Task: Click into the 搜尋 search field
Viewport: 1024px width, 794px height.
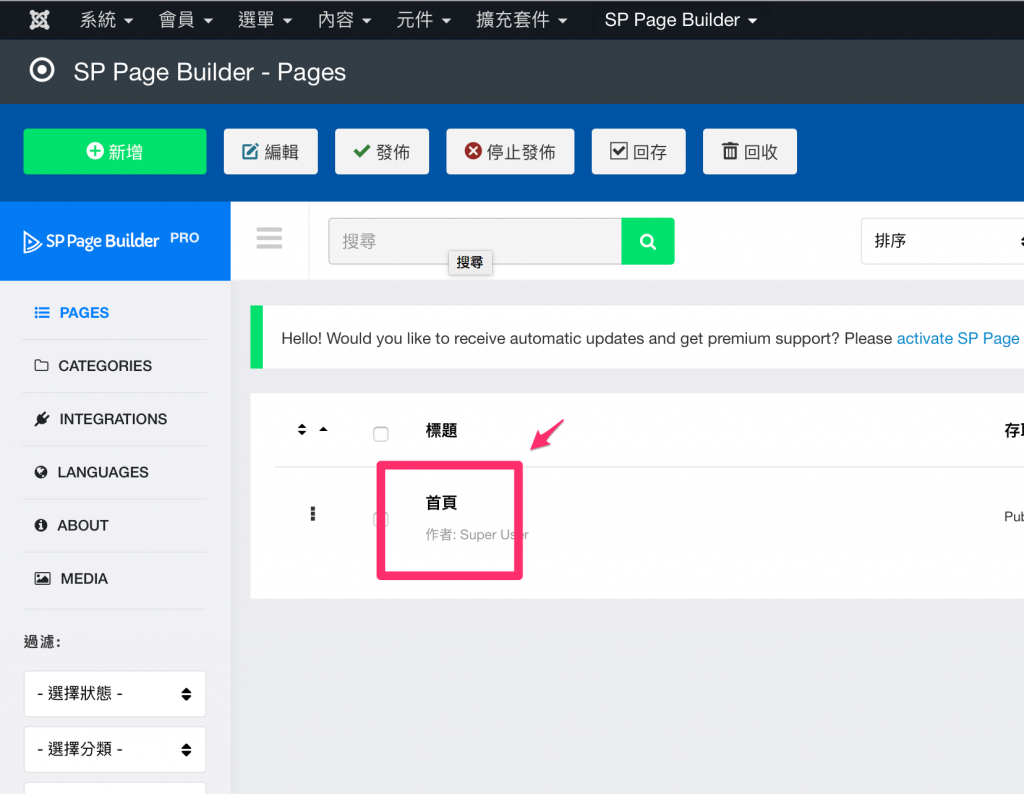Action: click(475, 241)
